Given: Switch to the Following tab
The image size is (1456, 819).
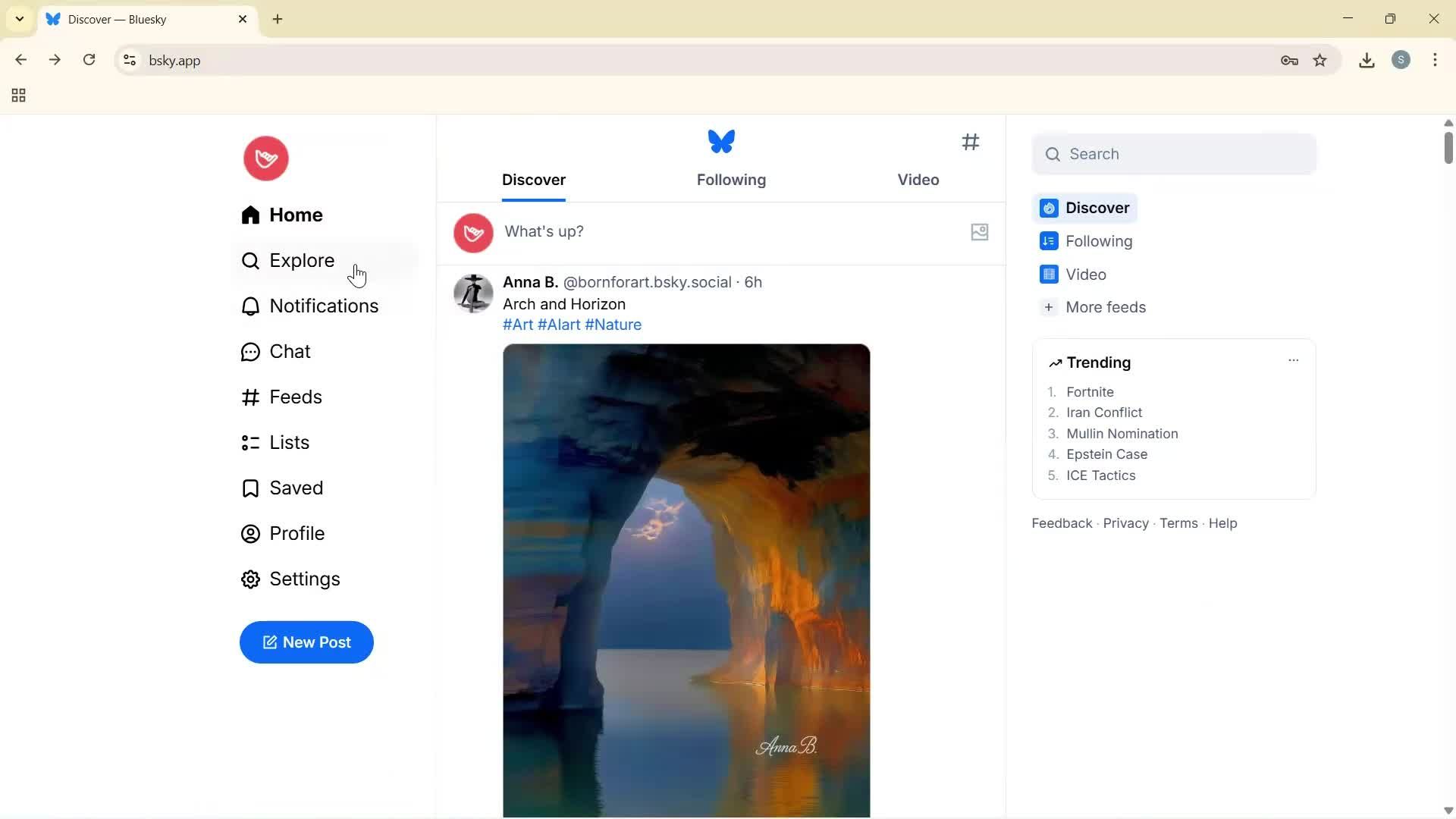Looking at the screenshot, I should click(x=730, y=180).
